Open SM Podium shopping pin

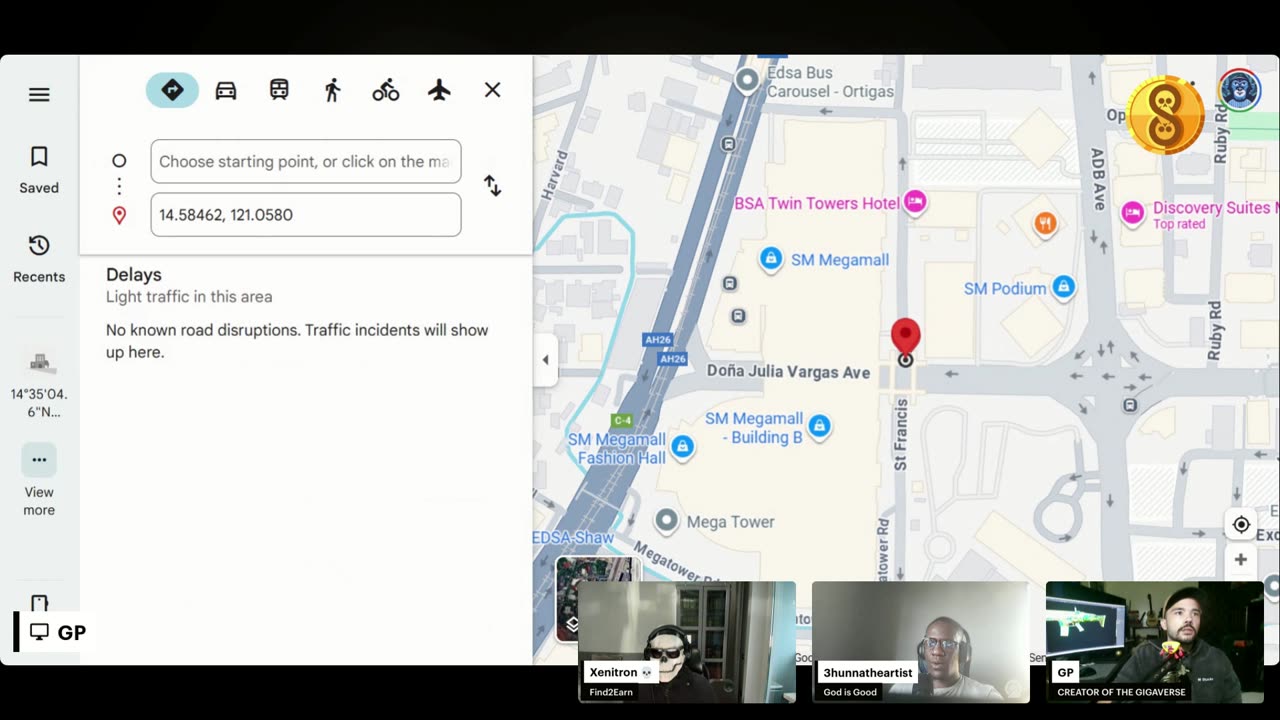pos(1063,288)
